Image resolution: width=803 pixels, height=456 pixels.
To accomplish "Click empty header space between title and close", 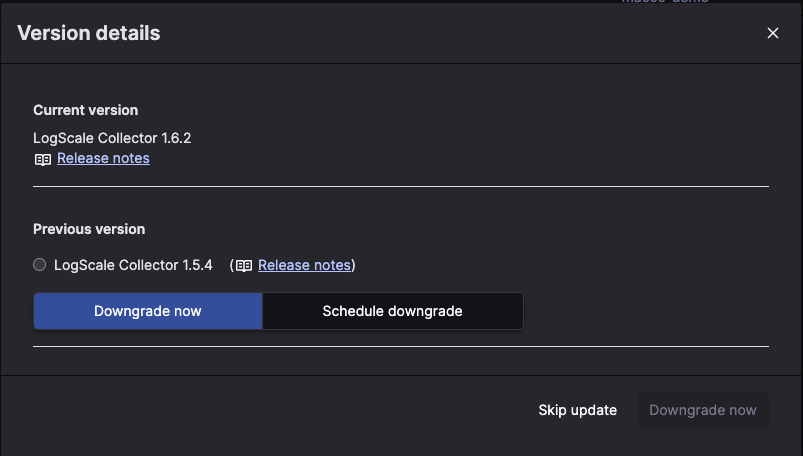I will click(460, 33).
